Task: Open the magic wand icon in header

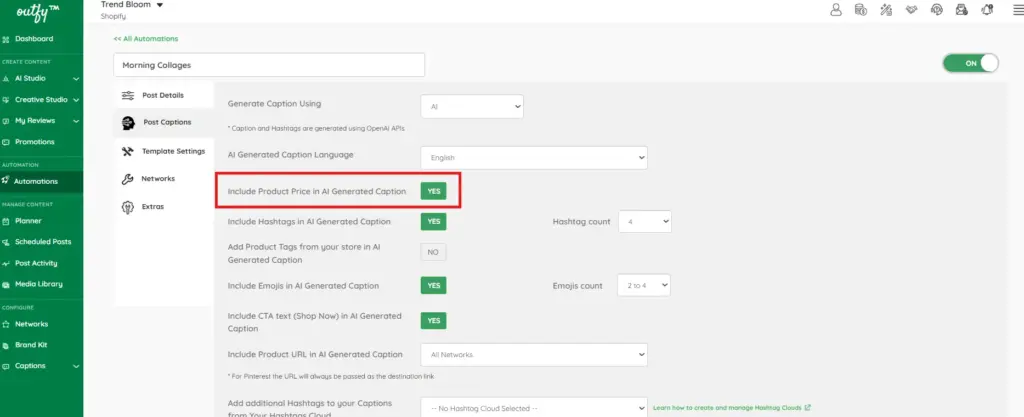Action: [x=886, y=9]
